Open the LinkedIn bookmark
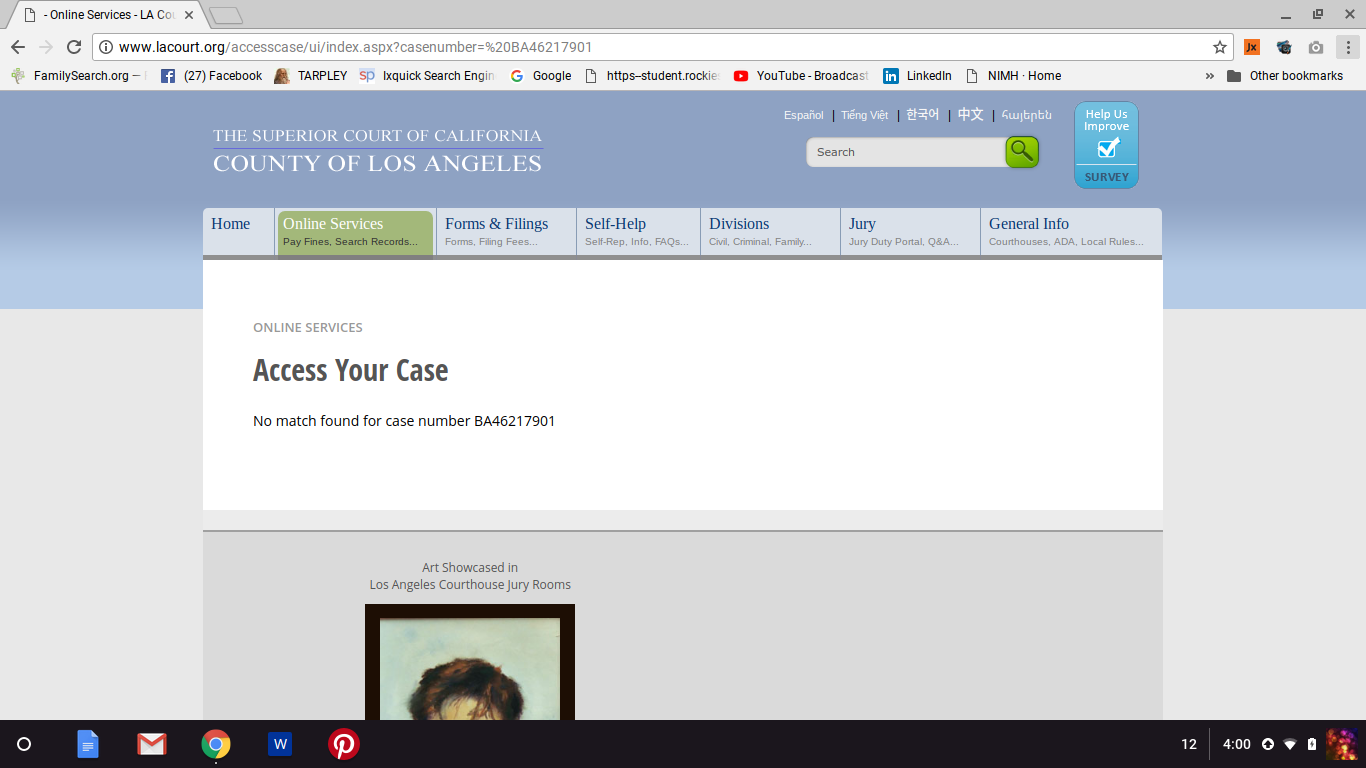This screenshot has width=1366, height=768. click(918, 76)
